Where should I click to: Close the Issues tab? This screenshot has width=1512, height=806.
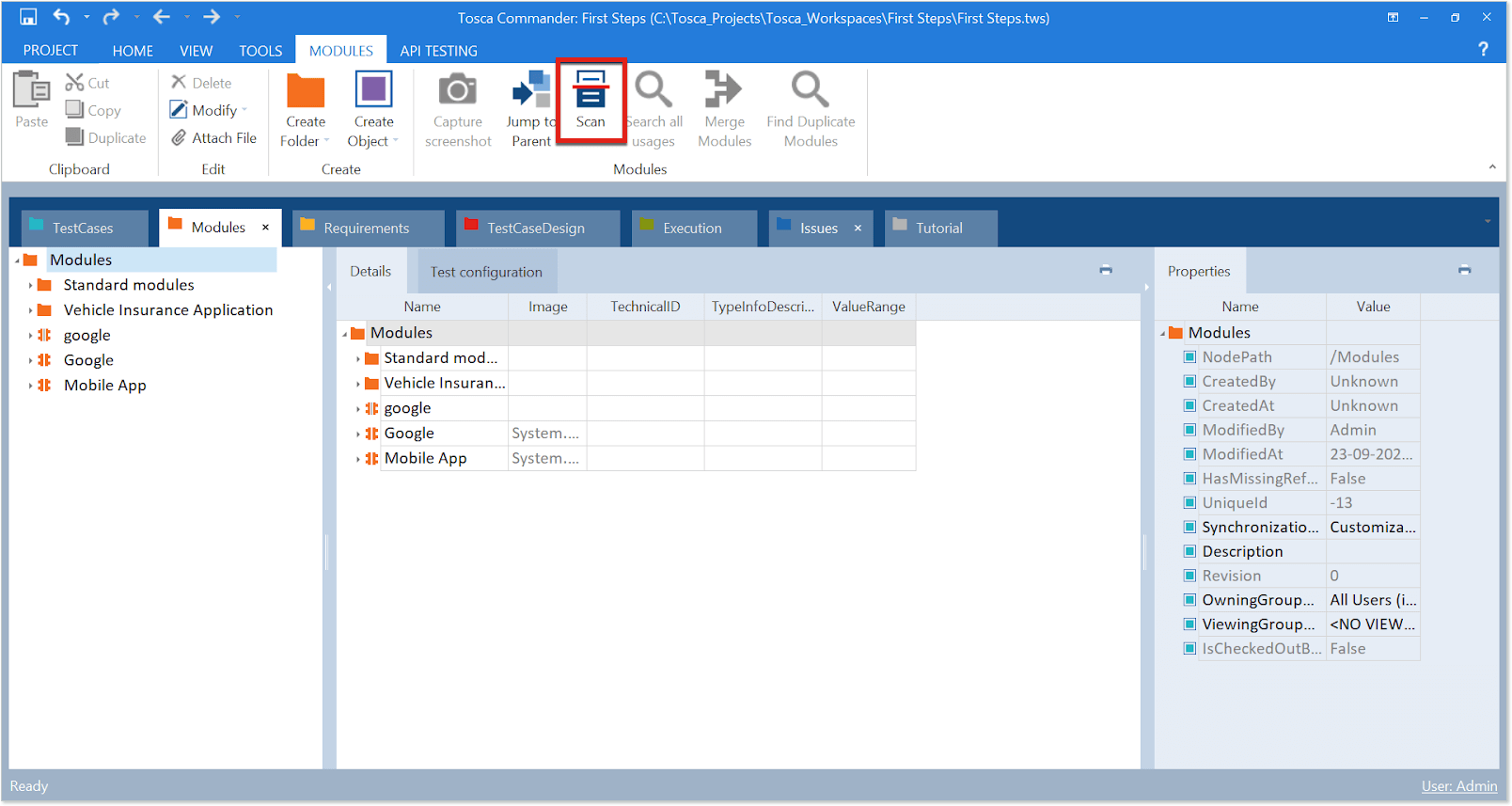858,229
